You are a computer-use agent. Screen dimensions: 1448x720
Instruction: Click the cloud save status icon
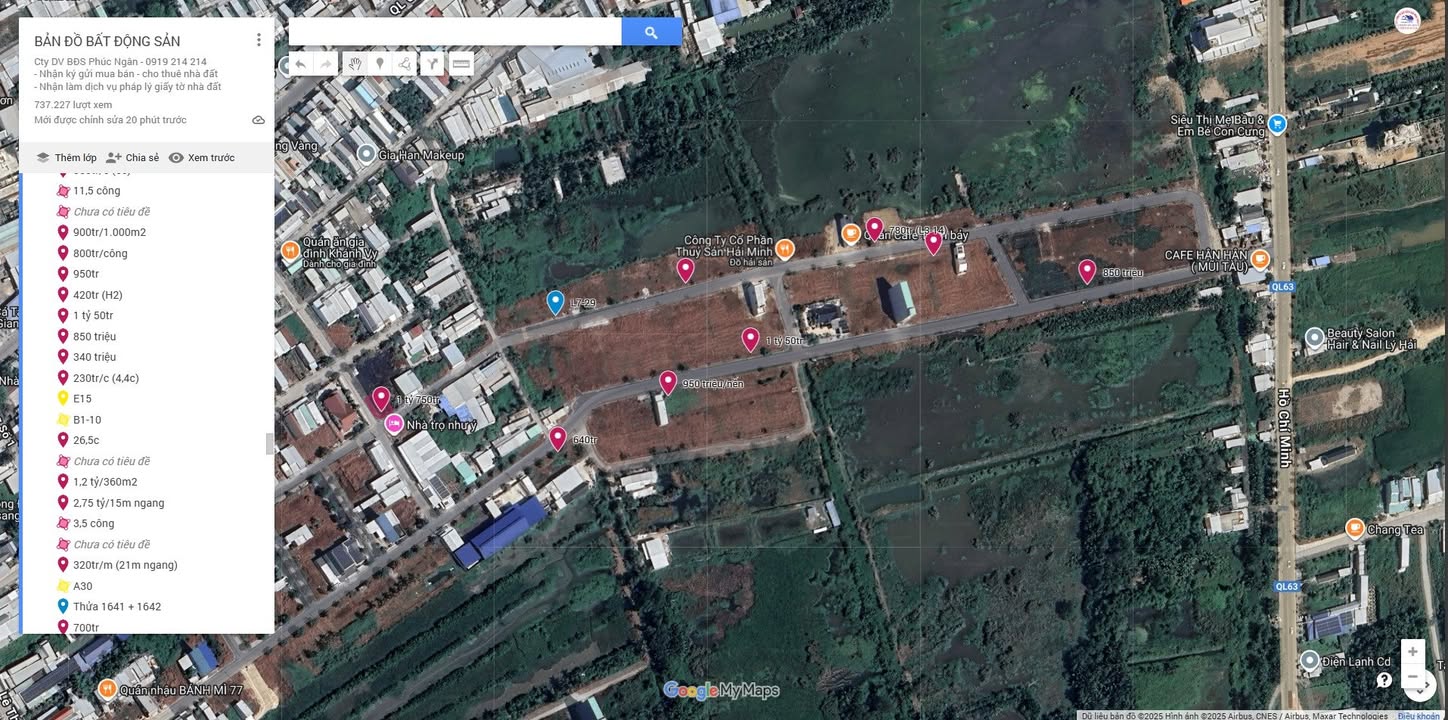[258, 119]
